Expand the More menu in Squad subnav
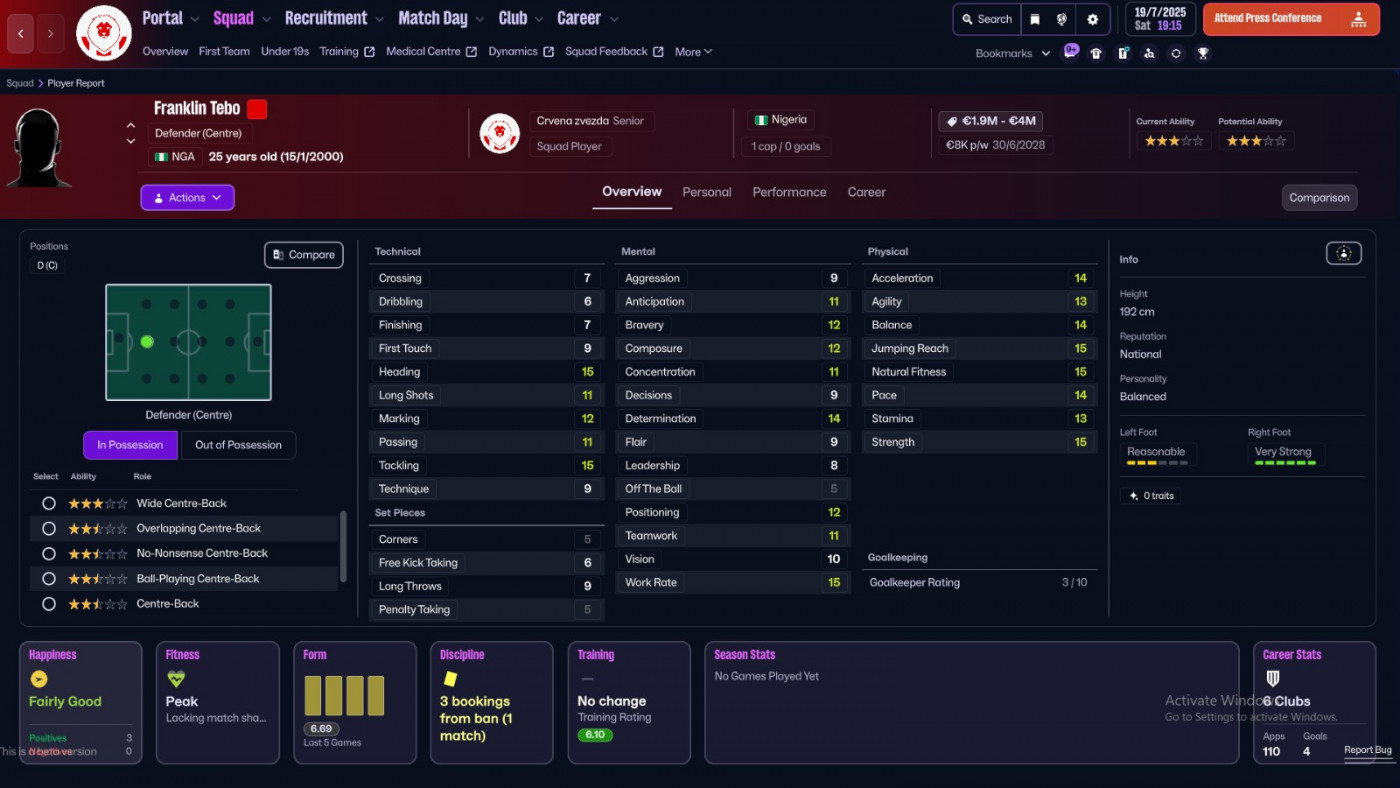Screen dimensions: 1400x788 click(693, 52)
